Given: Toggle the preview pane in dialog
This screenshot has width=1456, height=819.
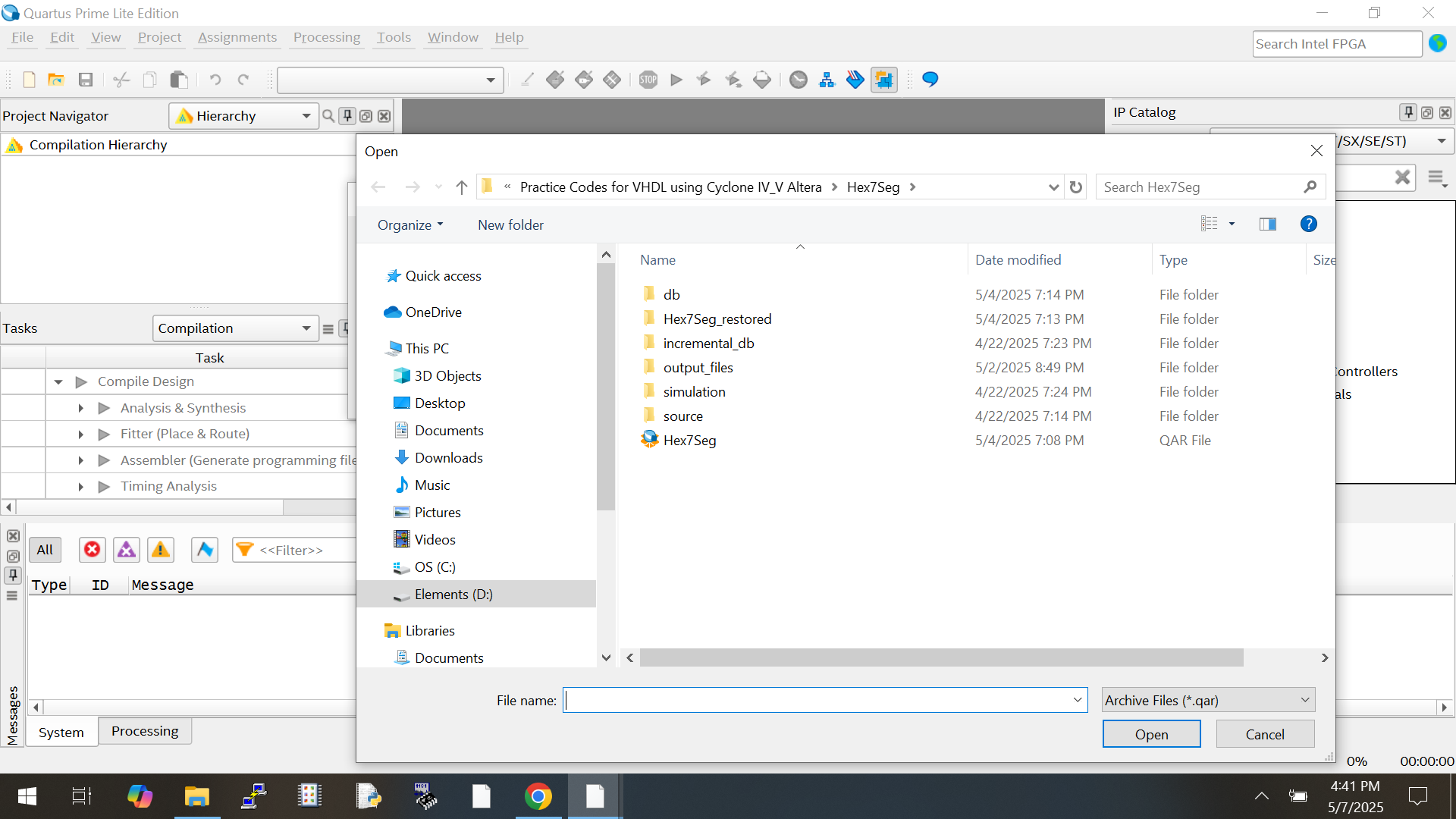Looking at the screenshot, I should point(1267,224).
